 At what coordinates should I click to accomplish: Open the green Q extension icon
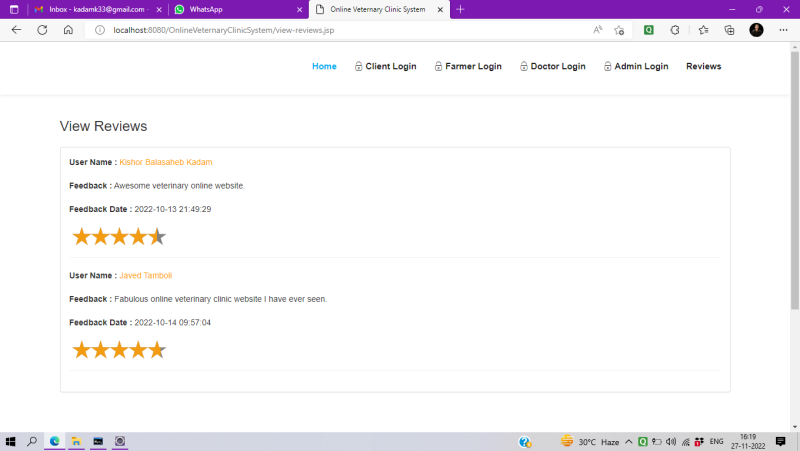point(648,30)
